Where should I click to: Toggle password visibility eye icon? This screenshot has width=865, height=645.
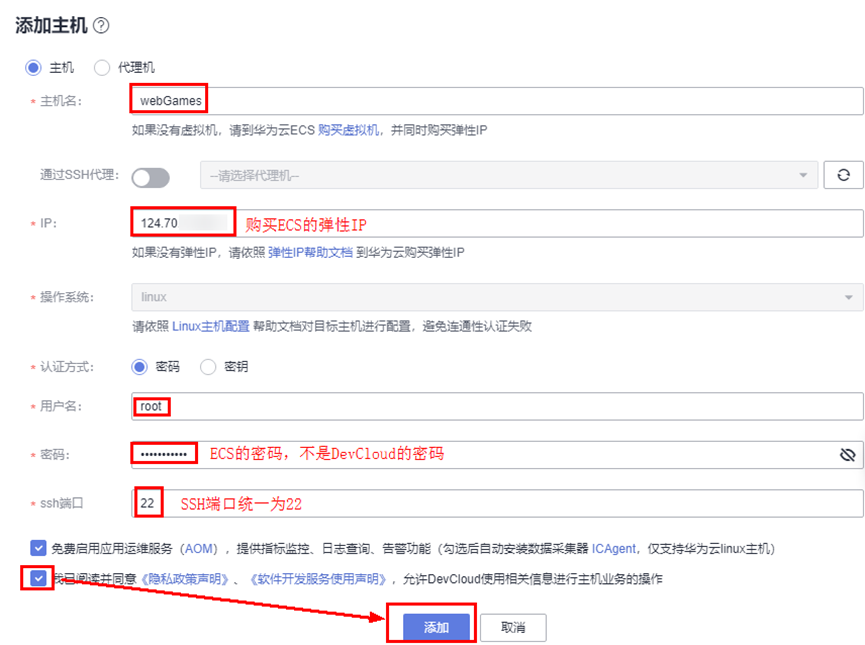pos(847,455)
